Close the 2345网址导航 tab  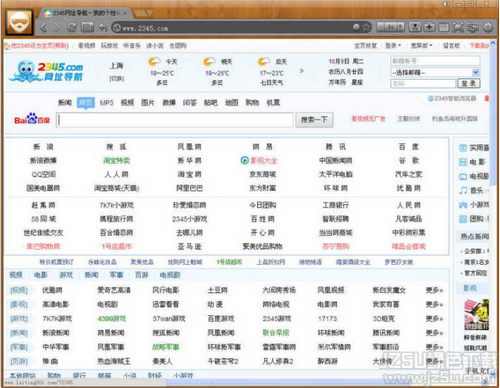(x=125, y=13)
